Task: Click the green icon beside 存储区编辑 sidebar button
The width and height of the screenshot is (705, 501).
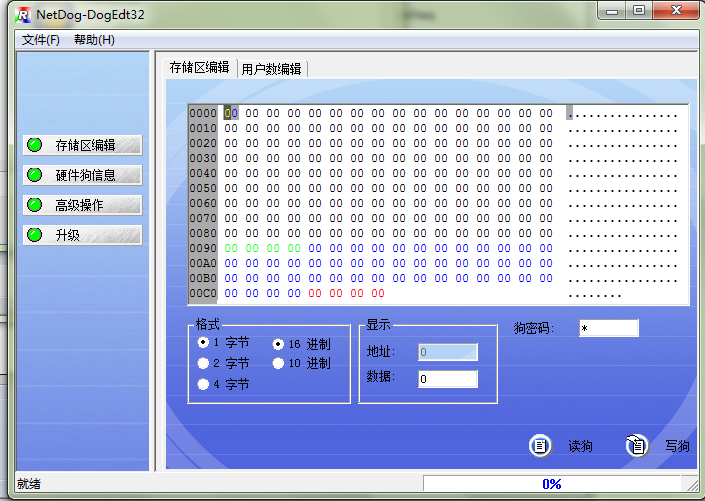Action: [35, 145]
